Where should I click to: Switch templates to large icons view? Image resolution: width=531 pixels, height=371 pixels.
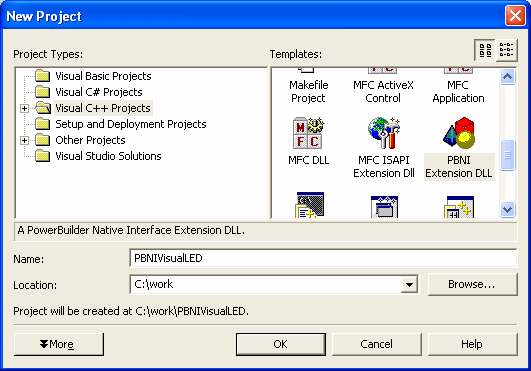coord(485,50)
